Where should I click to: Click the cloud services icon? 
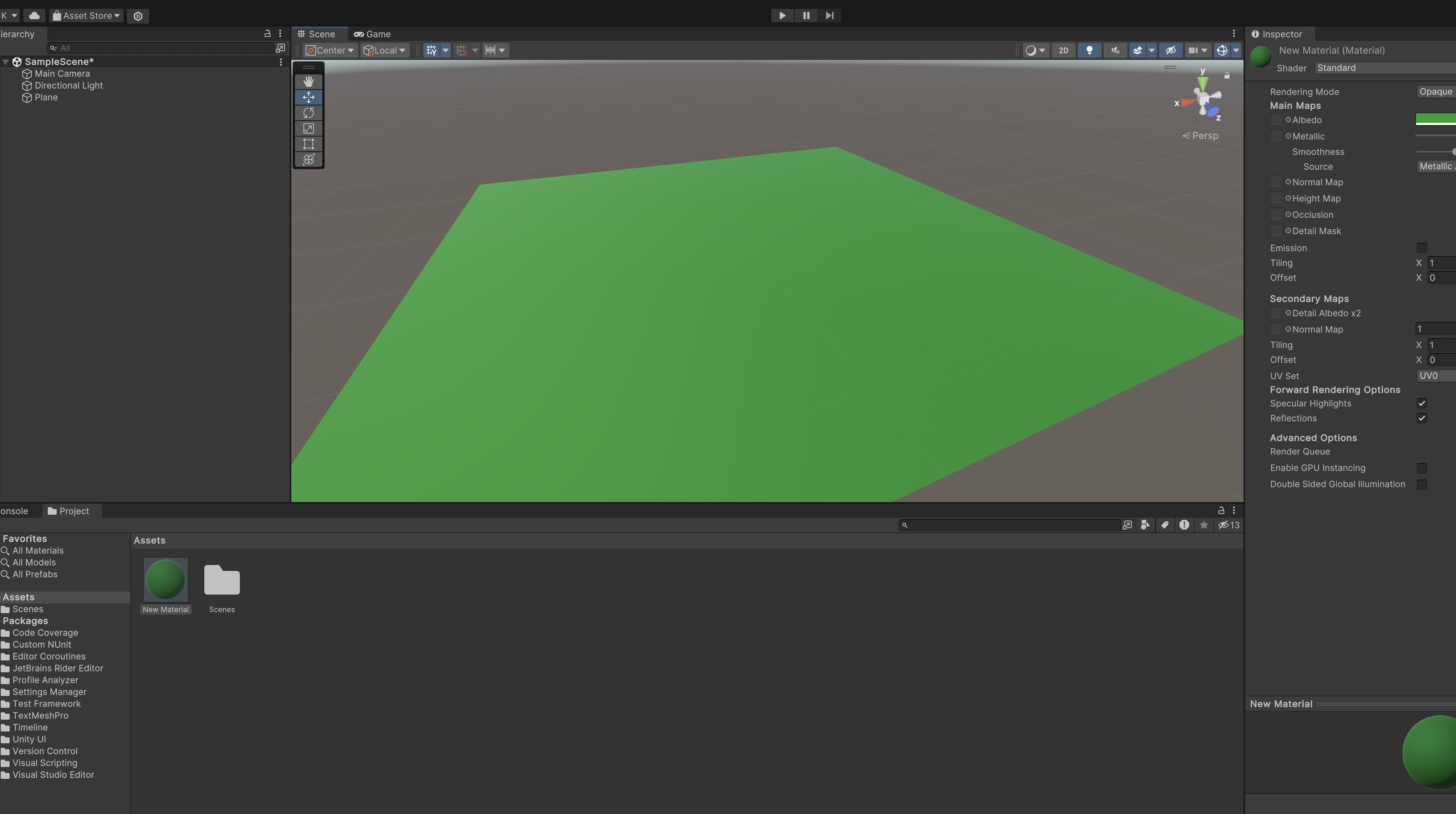click(34, 15)
